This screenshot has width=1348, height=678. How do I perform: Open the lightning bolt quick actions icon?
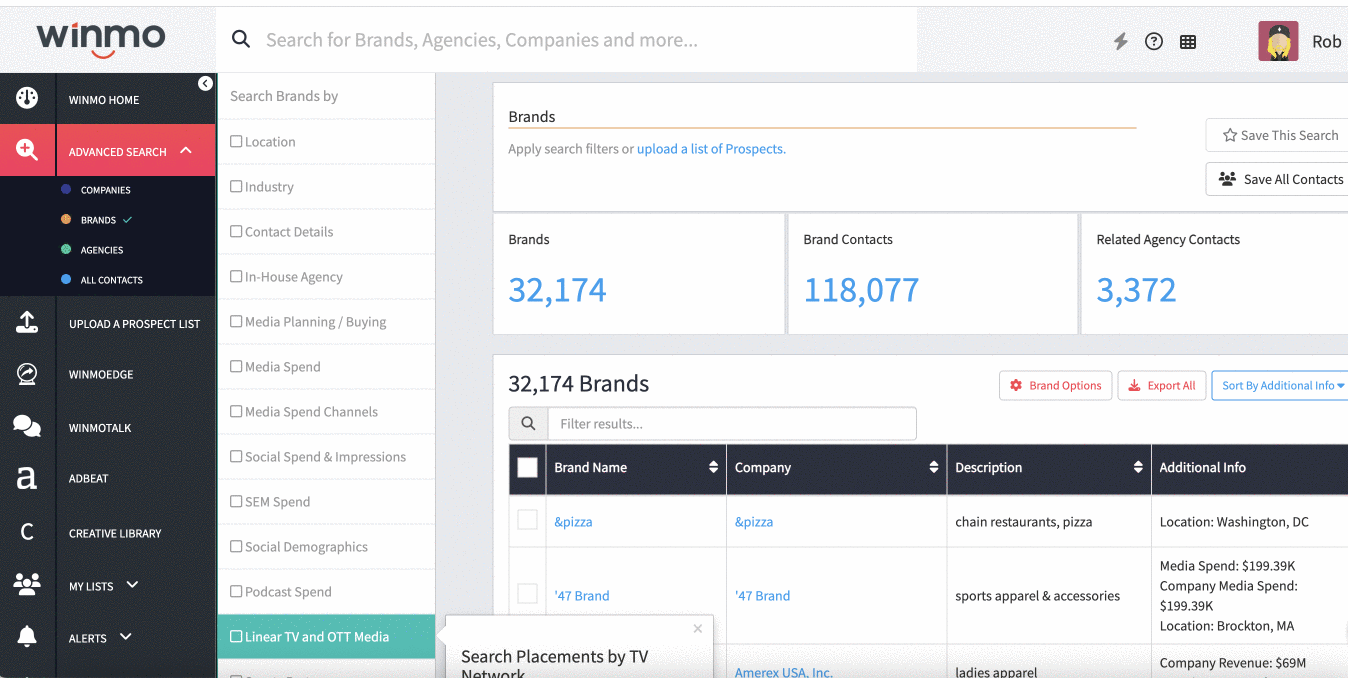click(x=1121, y=41)
